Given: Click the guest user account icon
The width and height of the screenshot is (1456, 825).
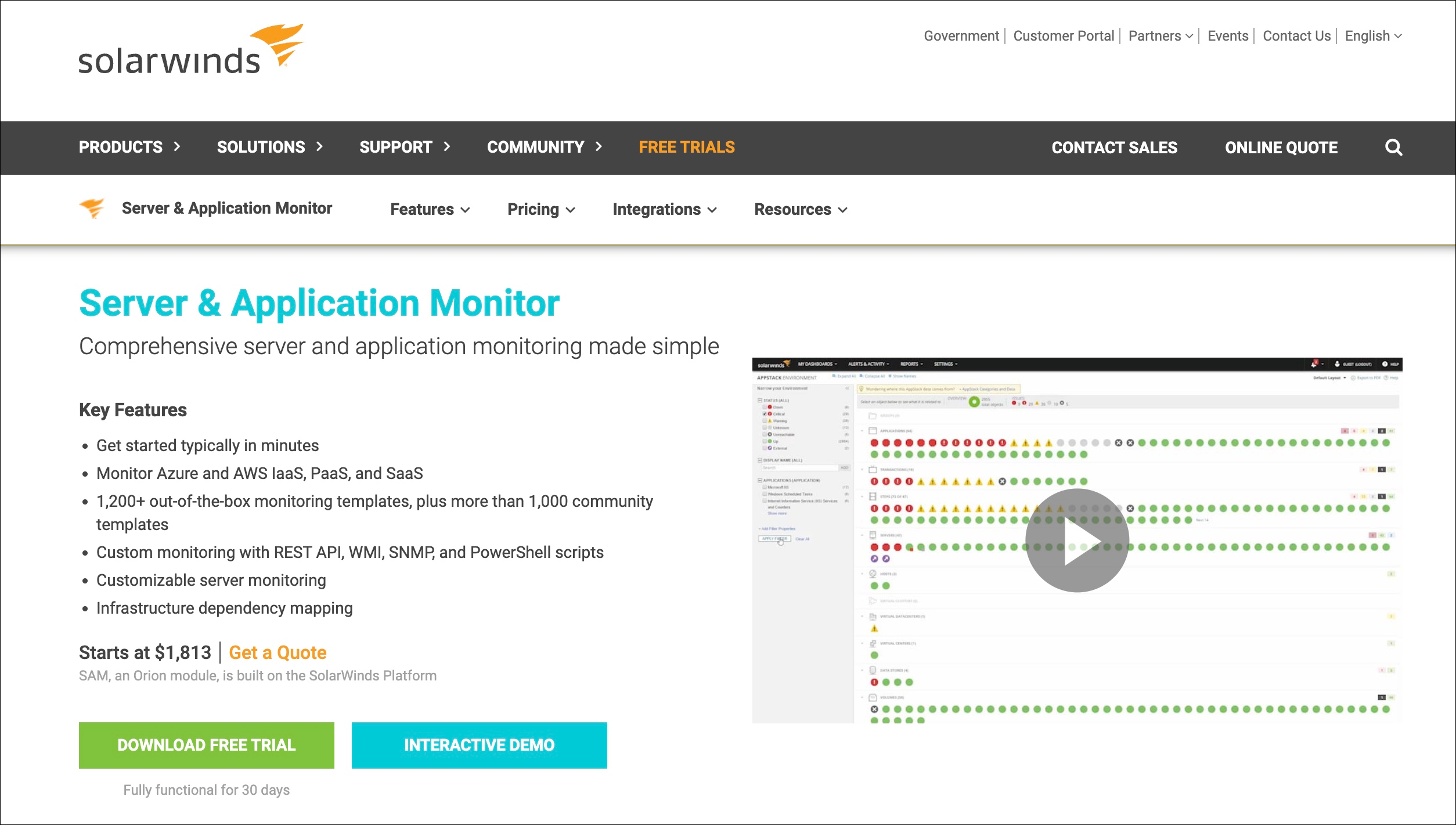Looking at the screenshot, I should click(x=1338, y=363).
